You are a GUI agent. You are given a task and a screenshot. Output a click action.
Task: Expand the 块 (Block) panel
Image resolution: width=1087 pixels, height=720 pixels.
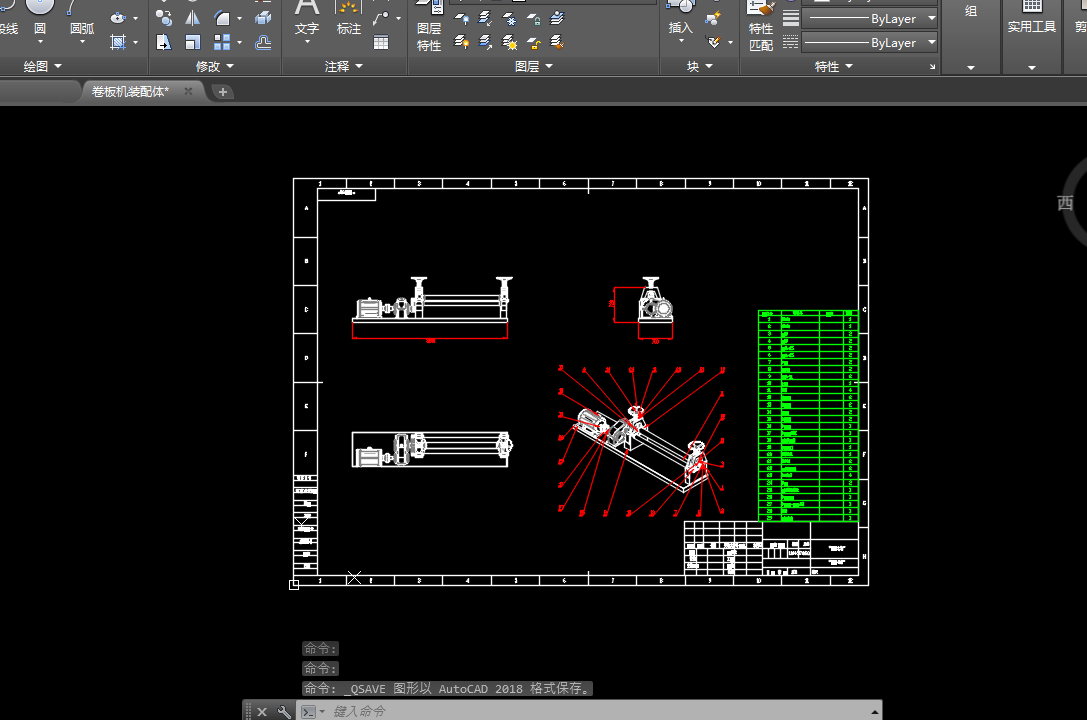[x=699, y=66]
